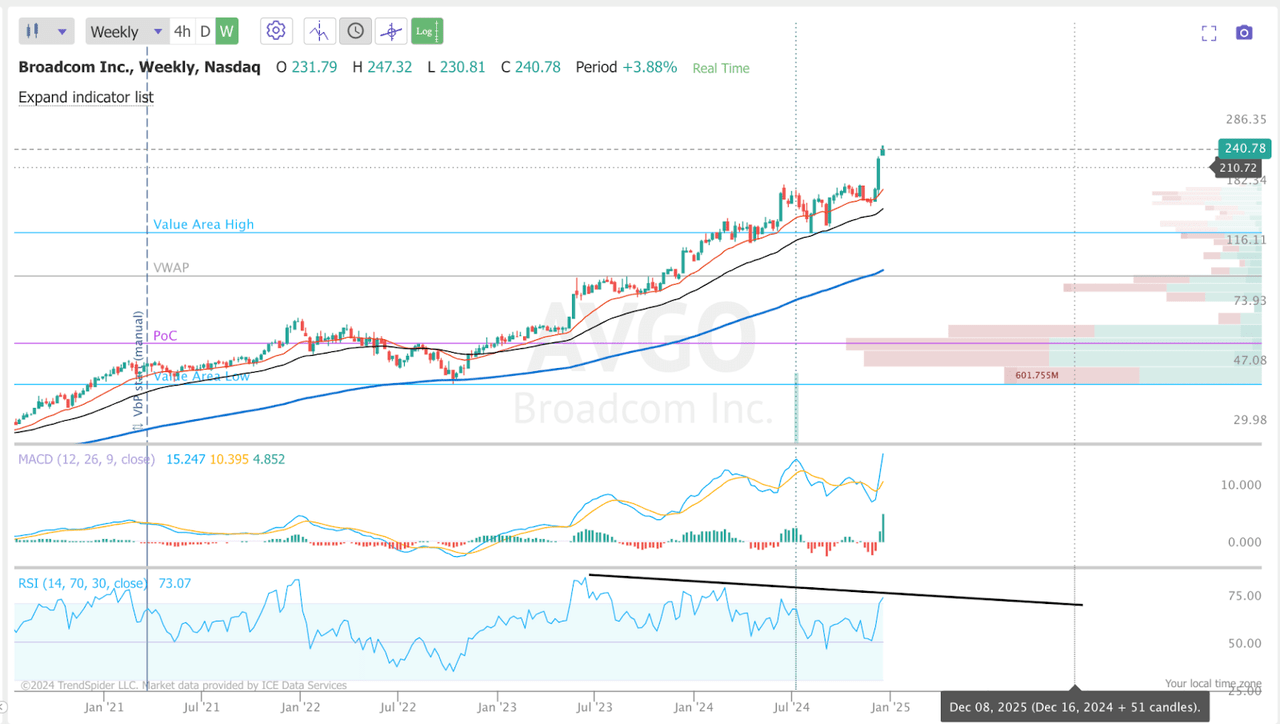The height and width of the screenshot is (724, 1280).
Task: Switch chart timeframe to Daily with D button
Action: [204, 31]
